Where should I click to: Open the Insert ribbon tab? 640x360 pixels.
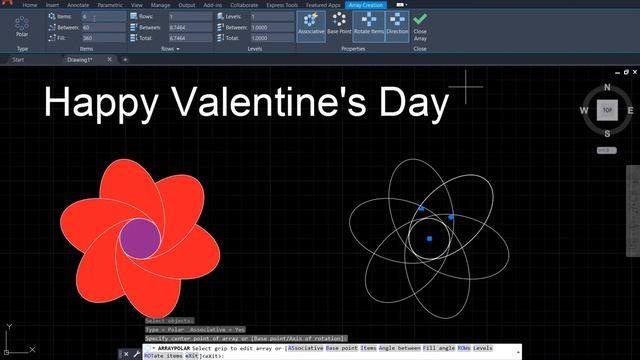(x=52, y=5)
